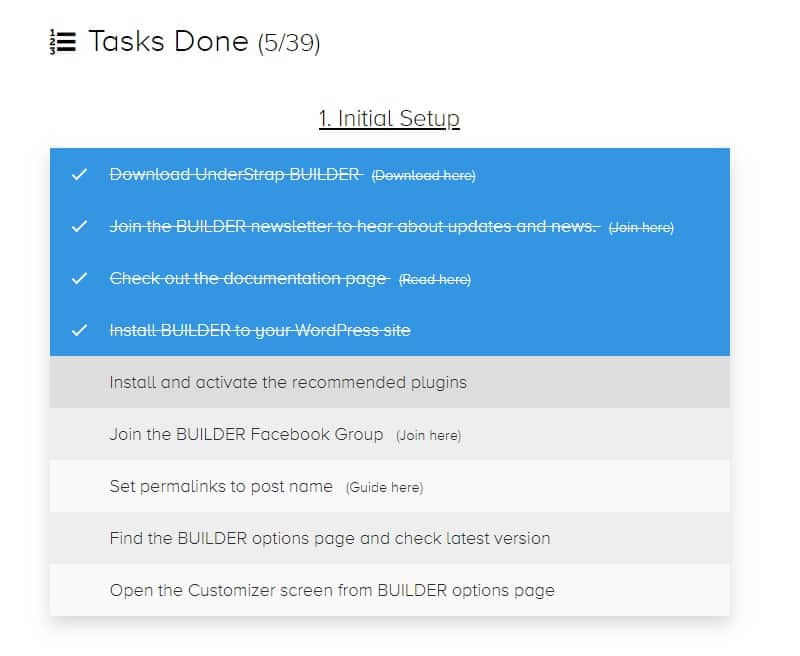800x656 pixels.
Task: Open the Facebook Group Join here link
Action: [428, 435]
